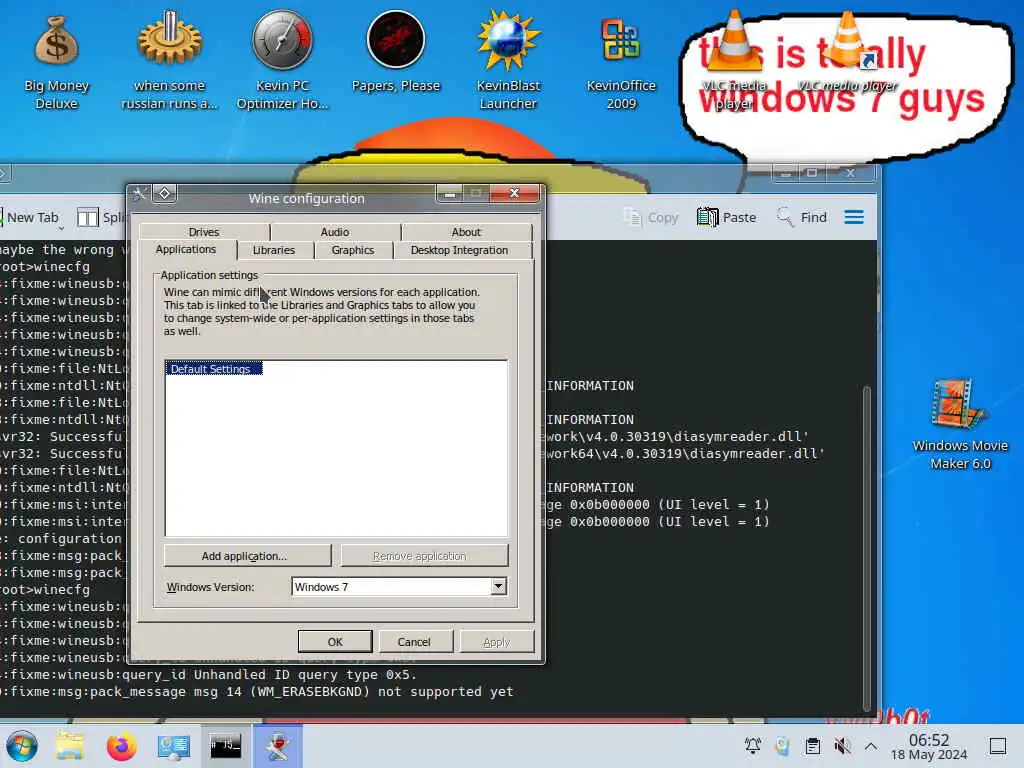Click the pin icon in Wine configuration title bar
Viewport: 1024px width, 768px height.
(165, 193)
